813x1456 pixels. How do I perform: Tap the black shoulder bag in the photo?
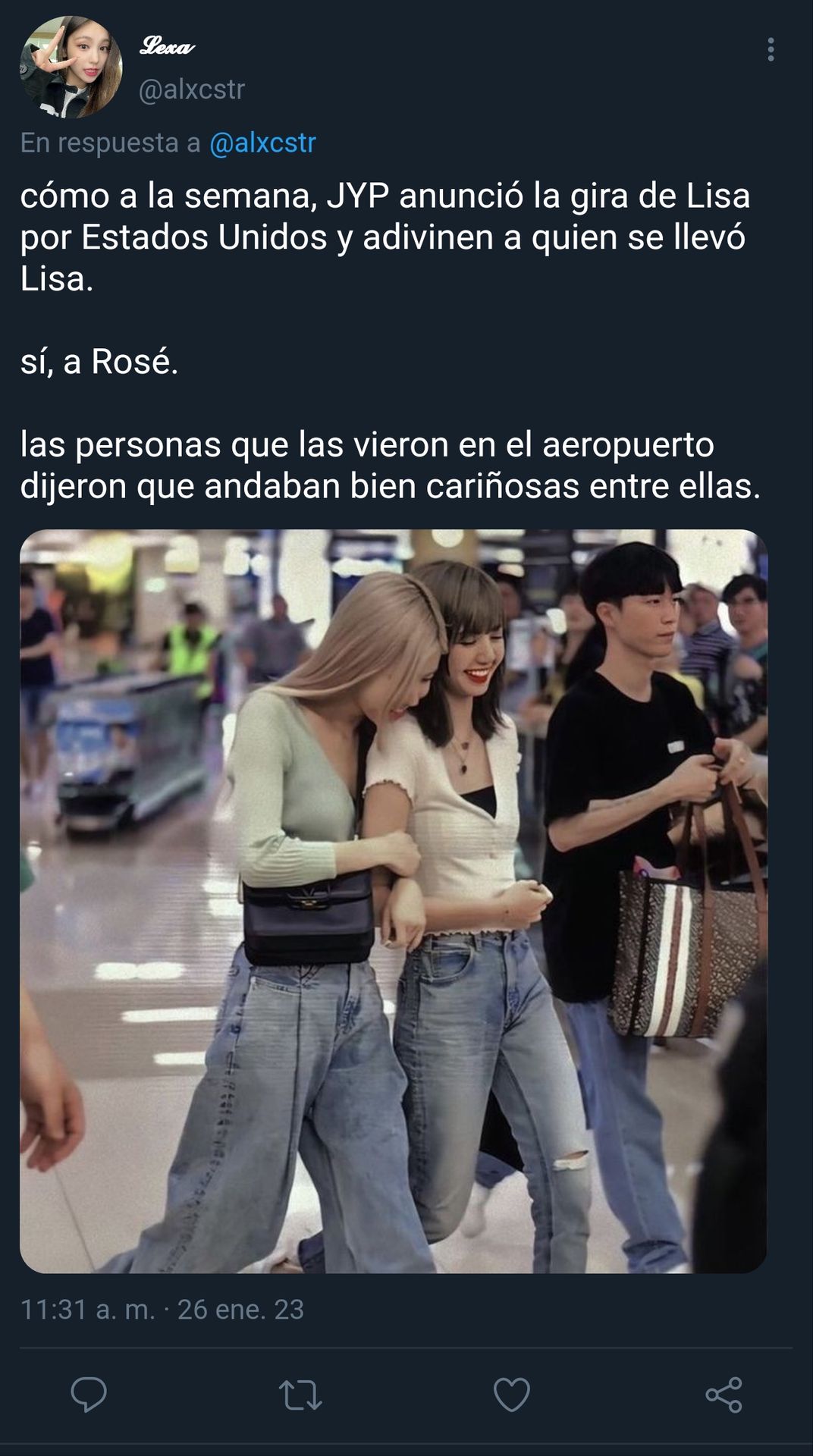308,916
